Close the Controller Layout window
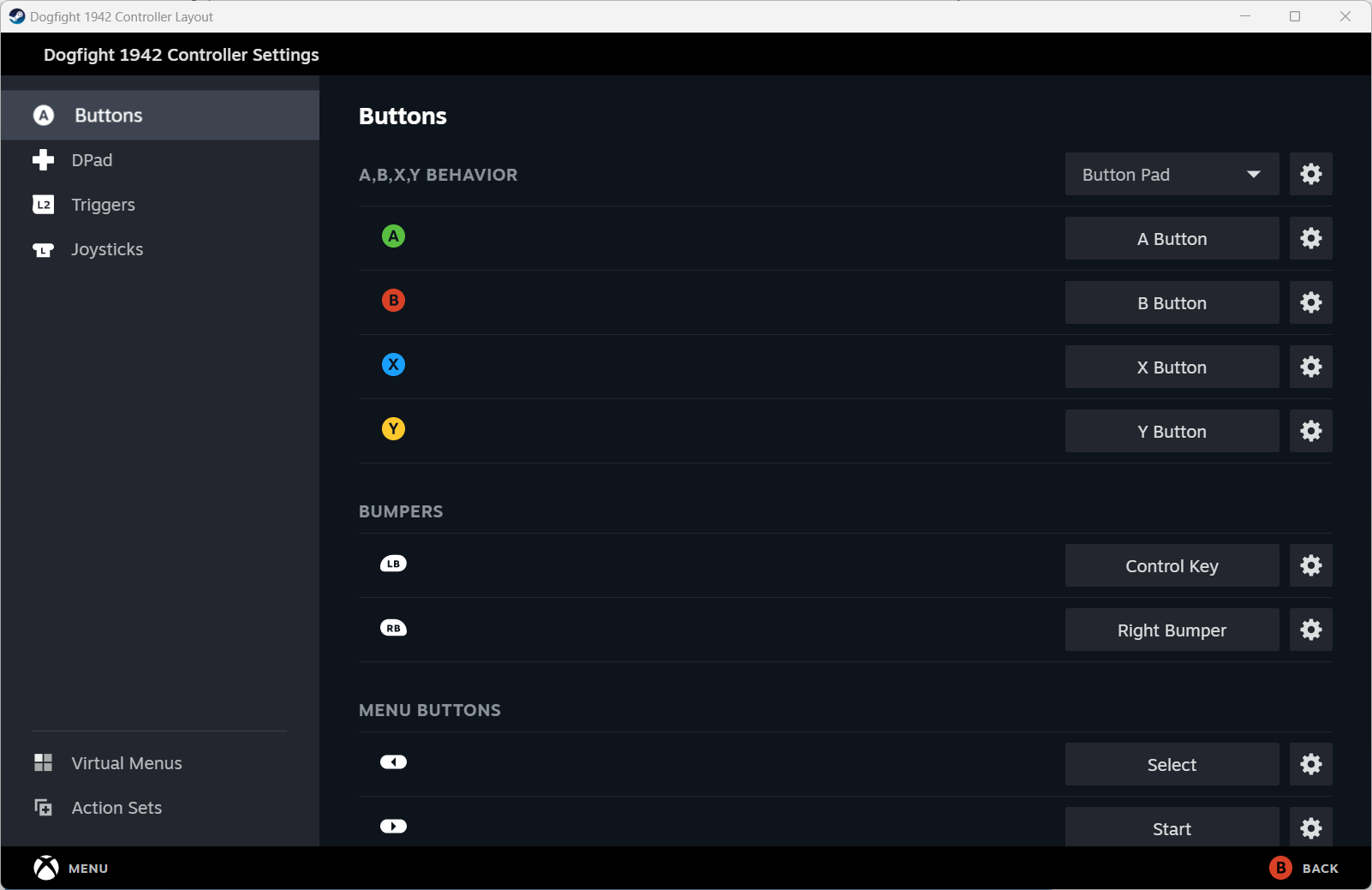The height and width of the screenshot is (890, 1372). click(x=1345, y=16)
